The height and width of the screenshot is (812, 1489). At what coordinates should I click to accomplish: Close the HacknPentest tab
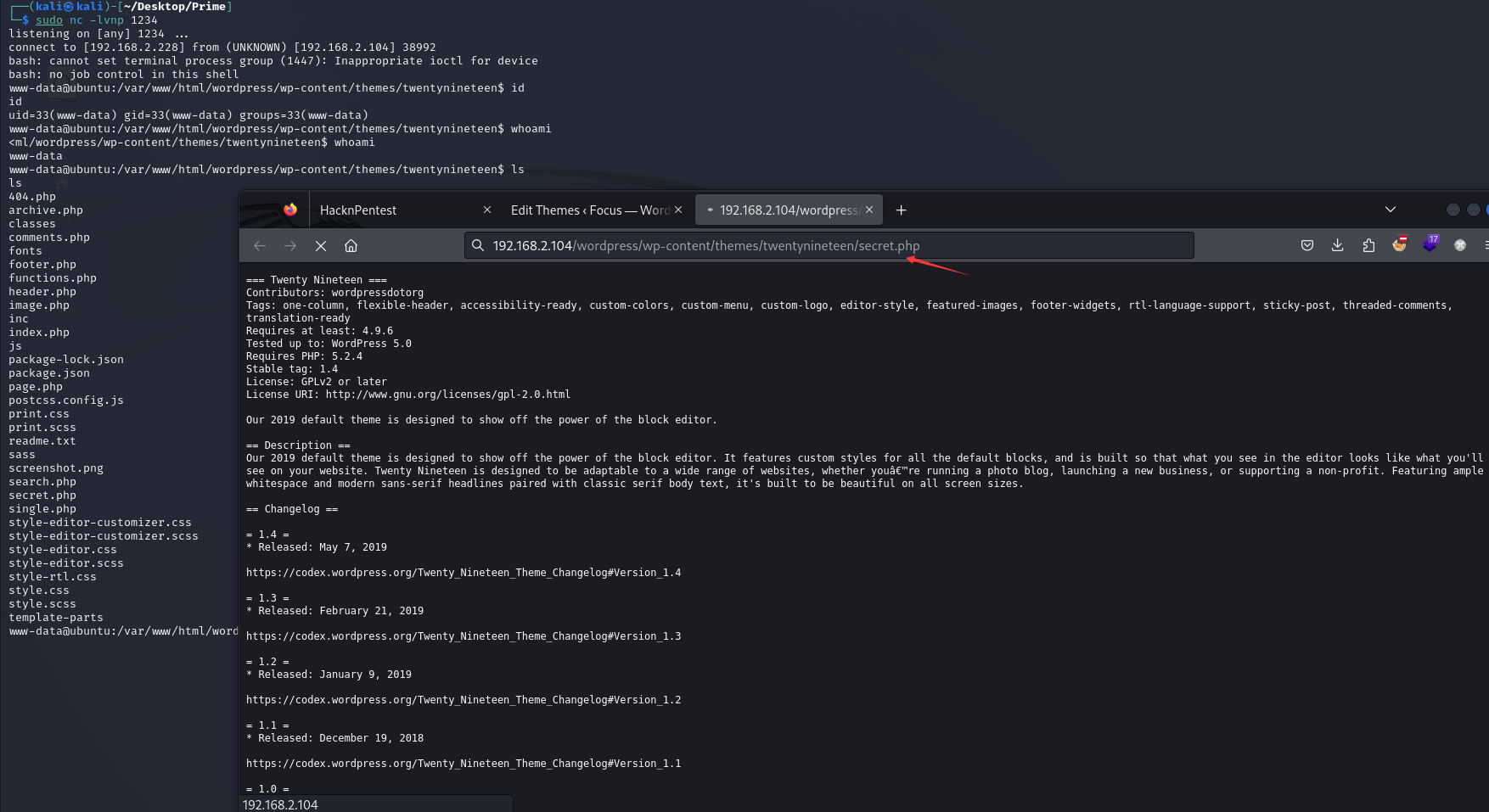[x=487, y=210]
